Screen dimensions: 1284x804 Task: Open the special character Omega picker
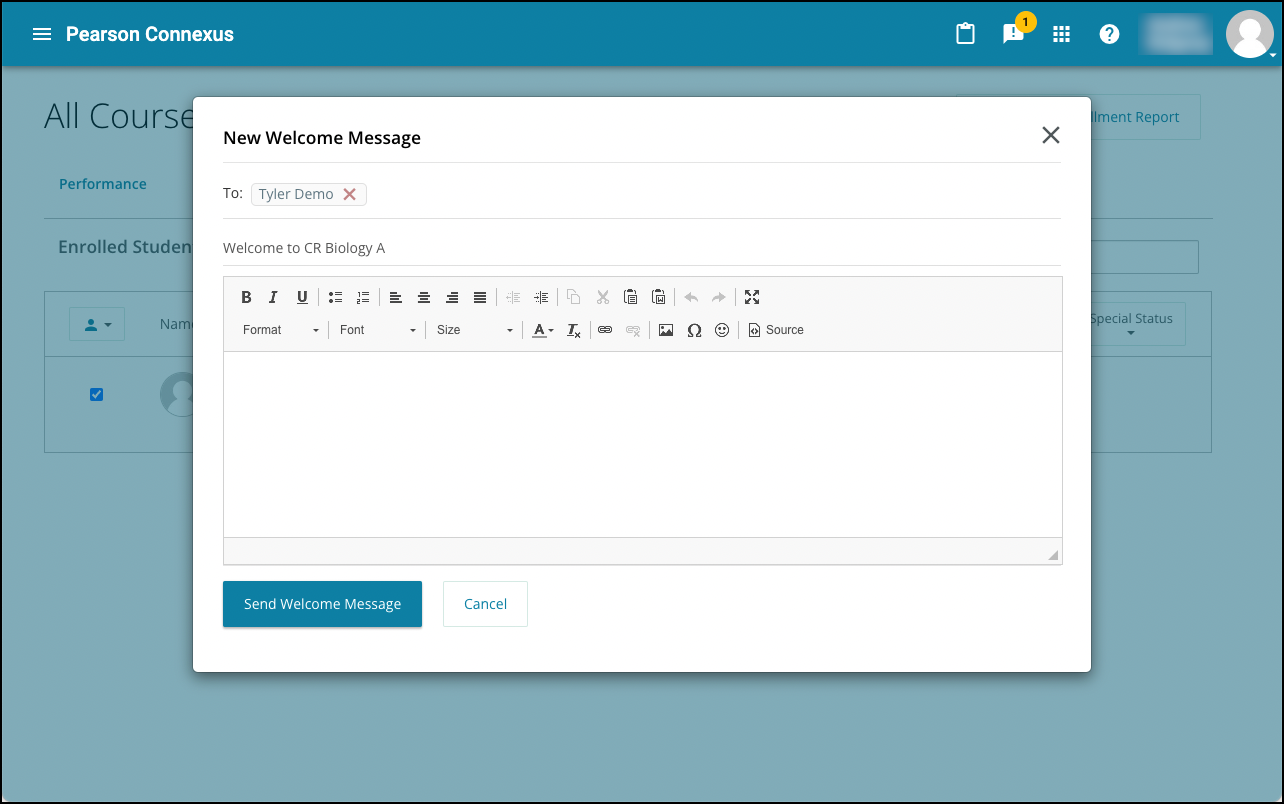(694, 330)
